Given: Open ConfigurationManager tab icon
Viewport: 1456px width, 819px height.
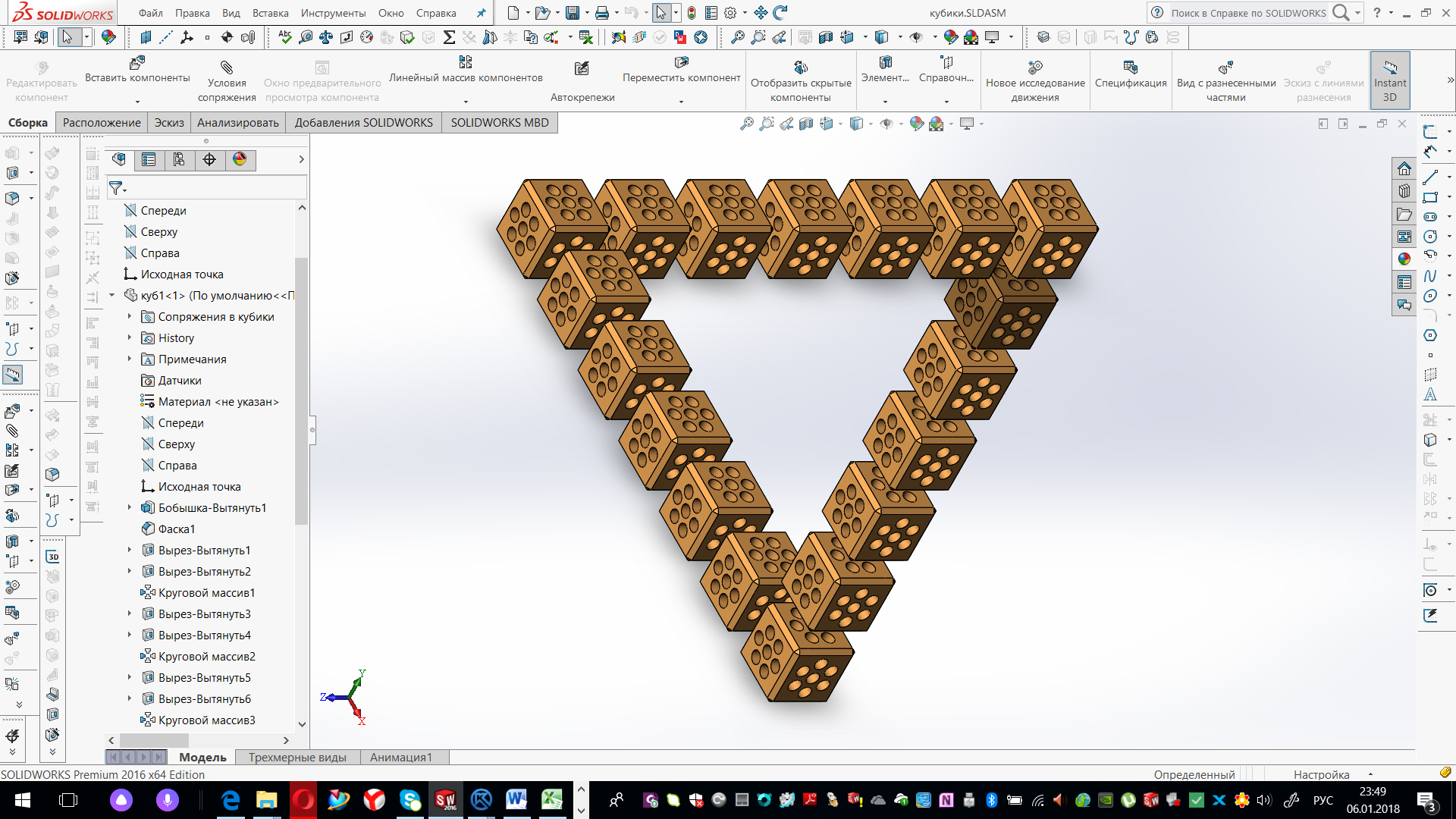Looking at the screenshot, I should [x=179, y=159].
